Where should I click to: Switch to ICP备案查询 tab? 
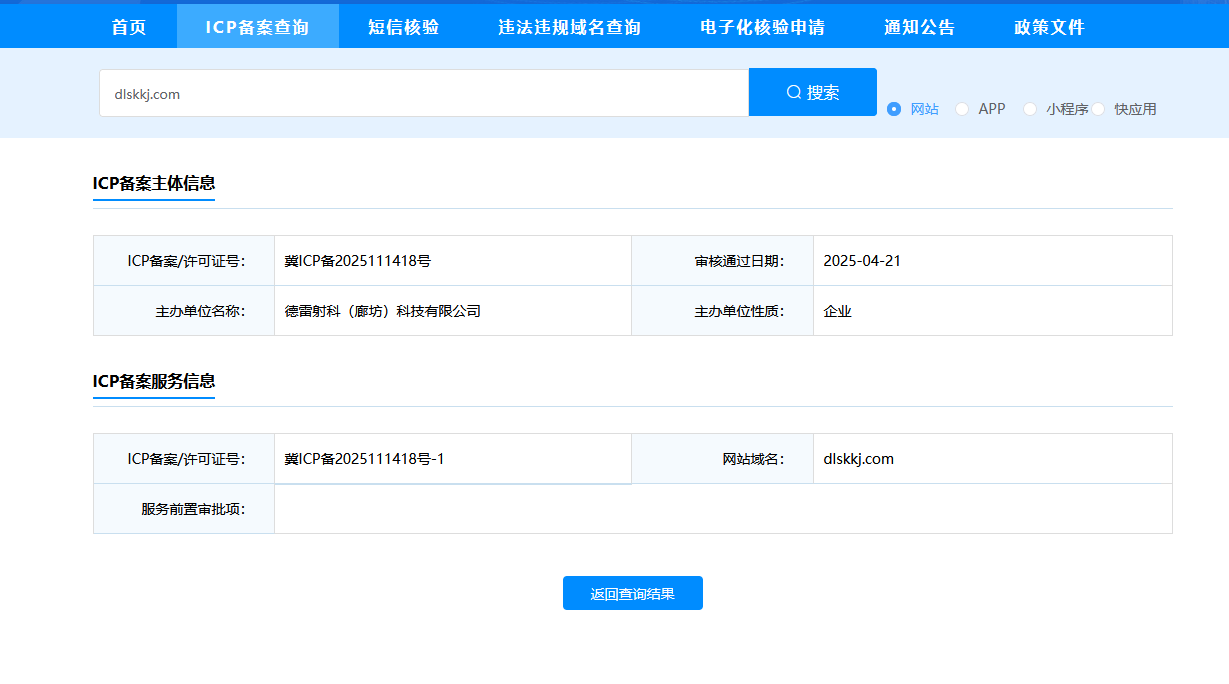(257, 27)
